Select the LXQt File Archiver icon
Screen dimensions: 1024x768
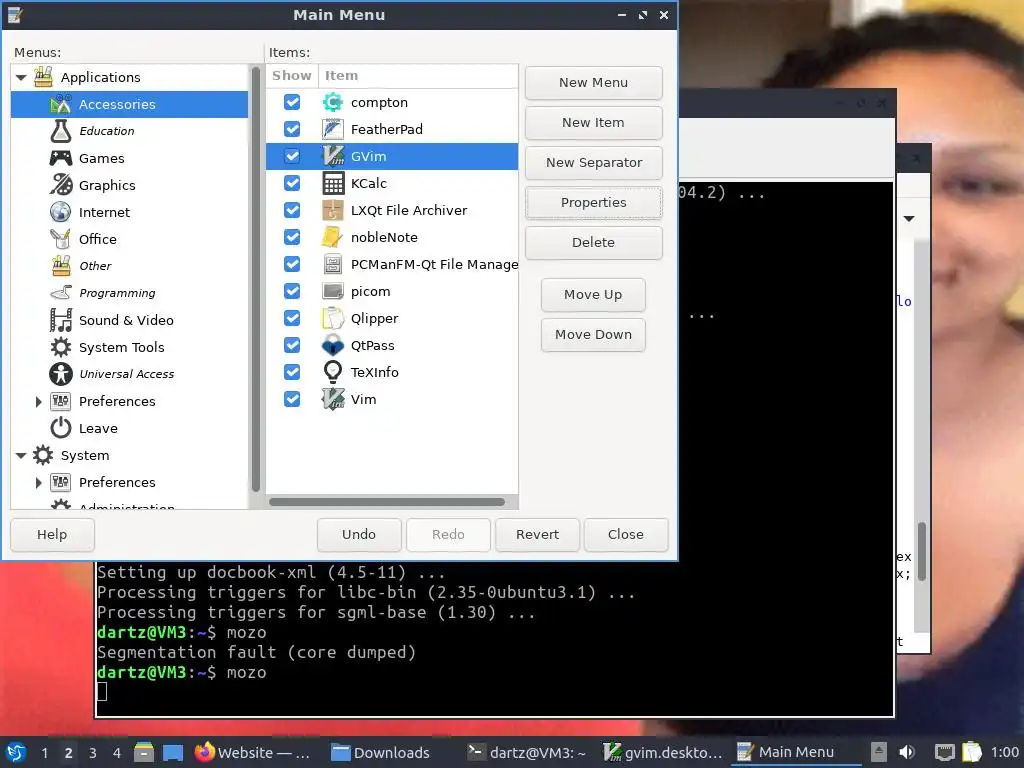[x=333, y=210]
